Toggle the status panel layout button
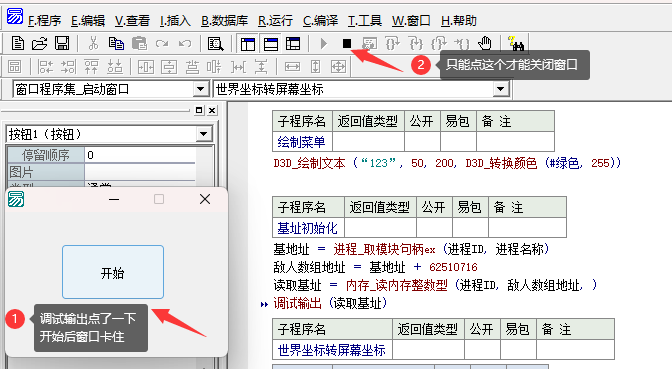The image size is (672, 369). [x=271, y=44]
